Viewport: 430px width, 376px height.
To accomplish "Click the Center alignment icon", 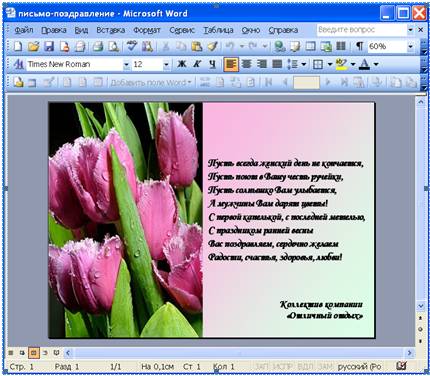I will (x=246, y=64).
